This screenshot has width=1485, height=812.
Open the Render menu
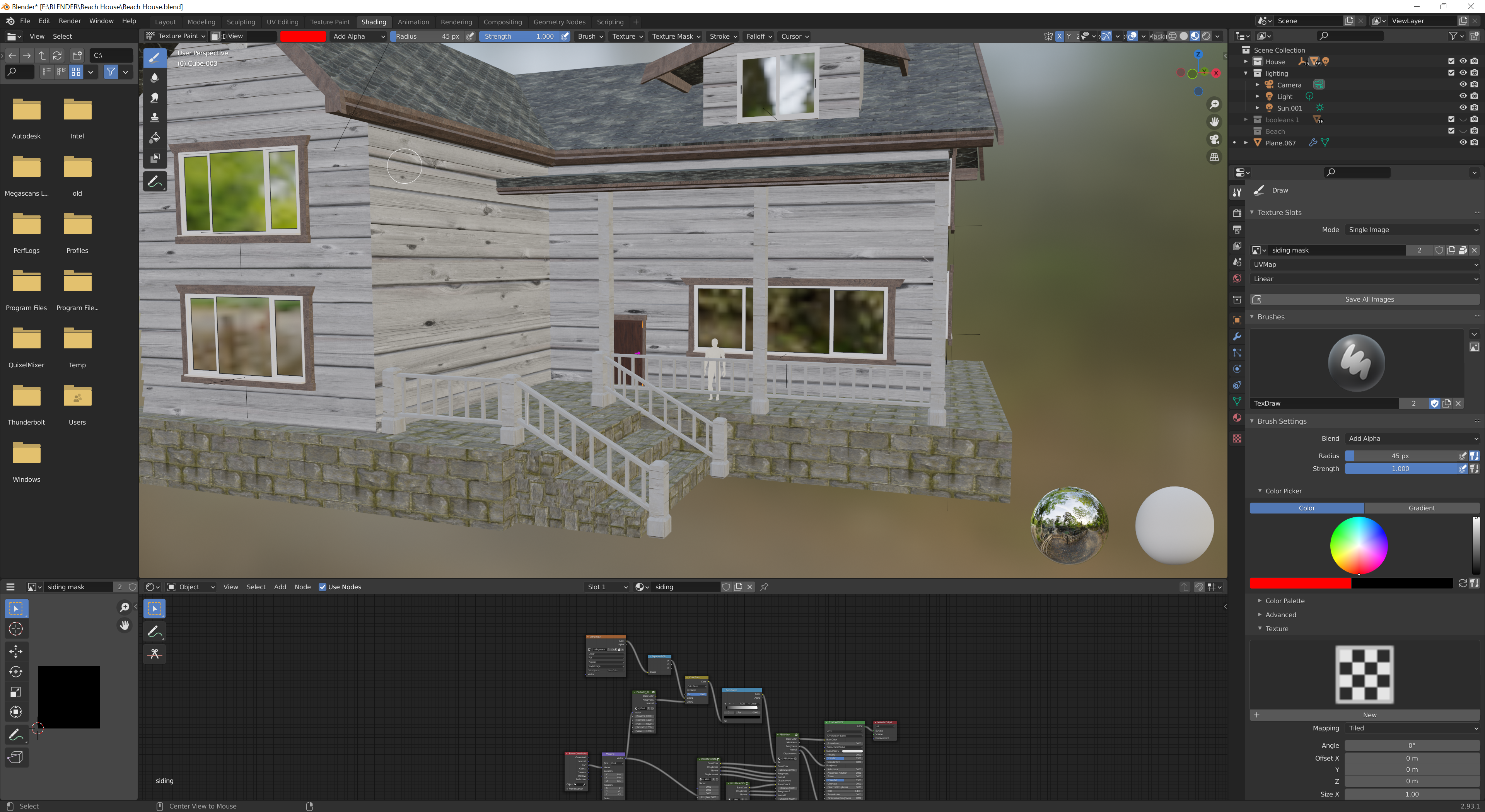(x=70, y=21)
